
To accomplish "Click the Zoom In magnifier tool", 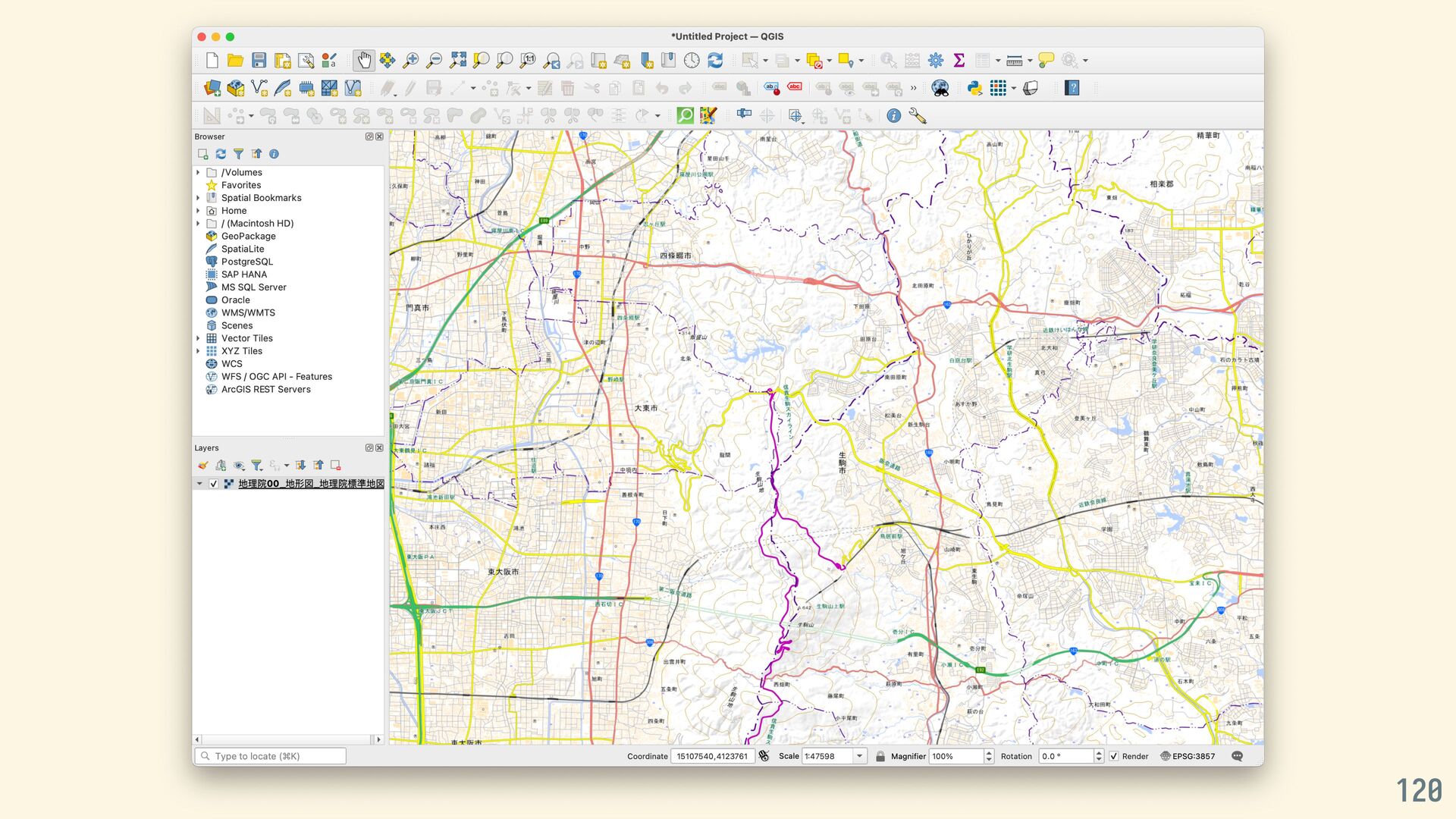I will pyautogui.click(x=410, y=61).
